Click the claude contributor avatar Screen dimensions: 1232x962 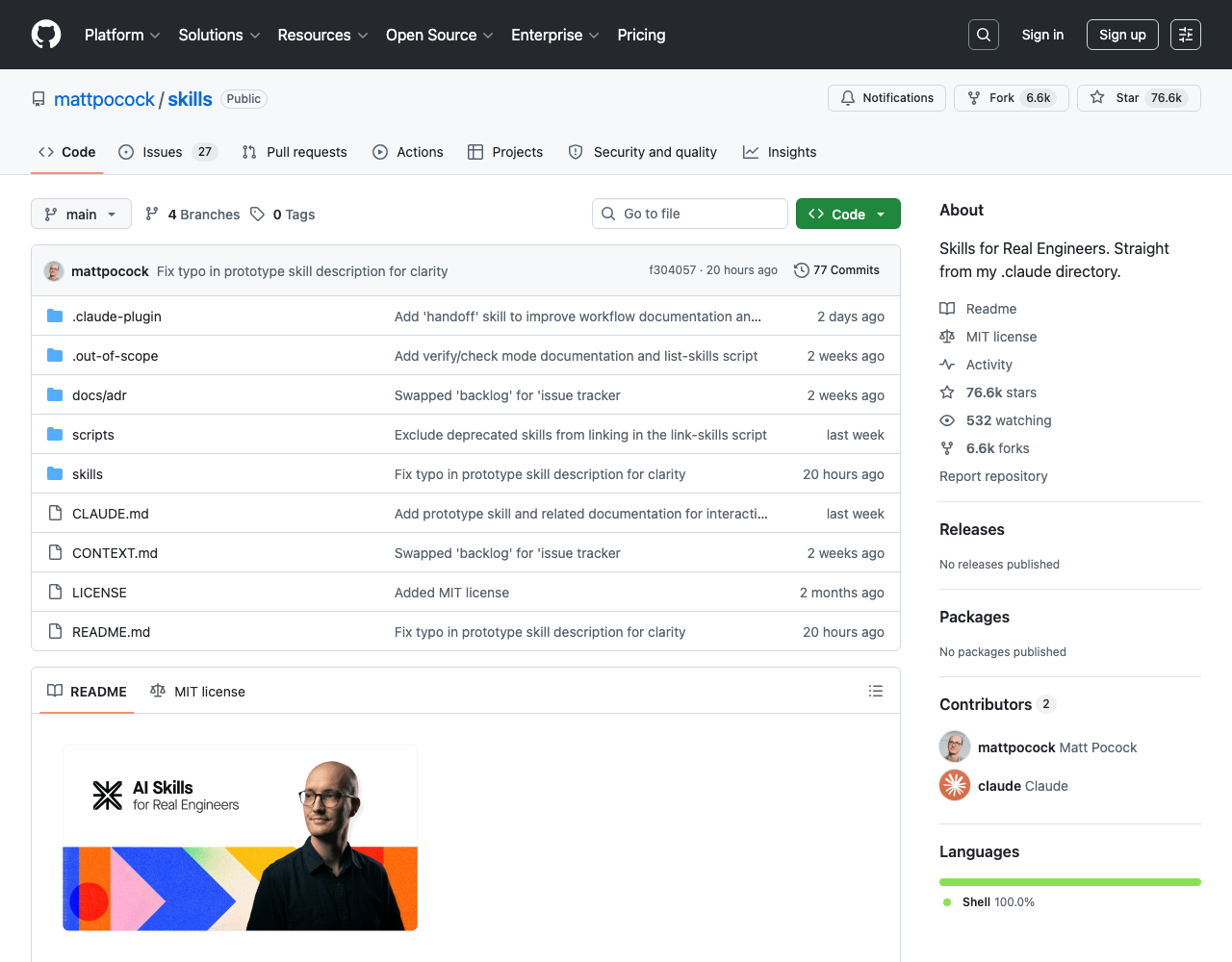click(955, 785)
